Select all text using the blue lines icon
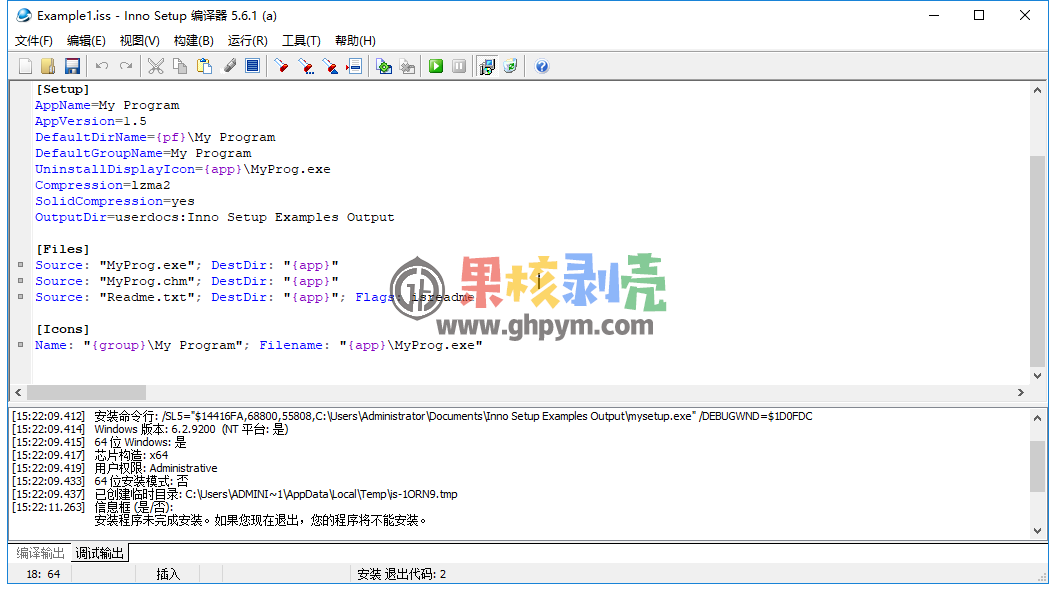The image size is (1056, 591). click(x=253, y=66)
